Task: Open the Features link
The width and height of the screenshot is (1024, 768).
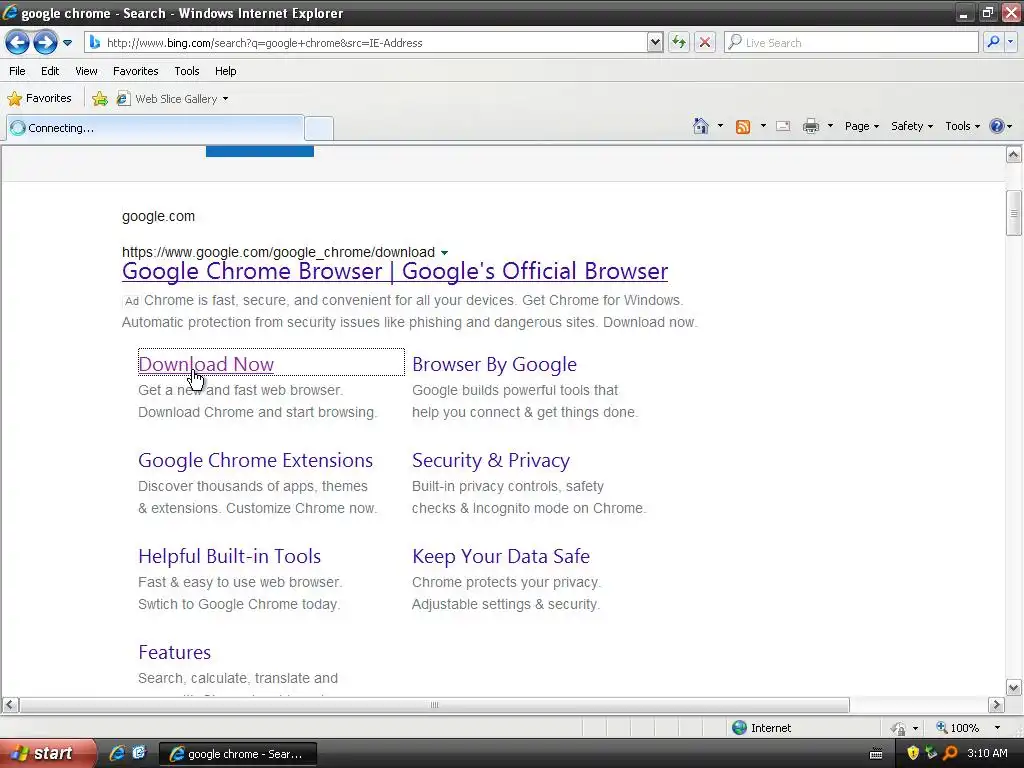Action: click(x=174, y=652)
